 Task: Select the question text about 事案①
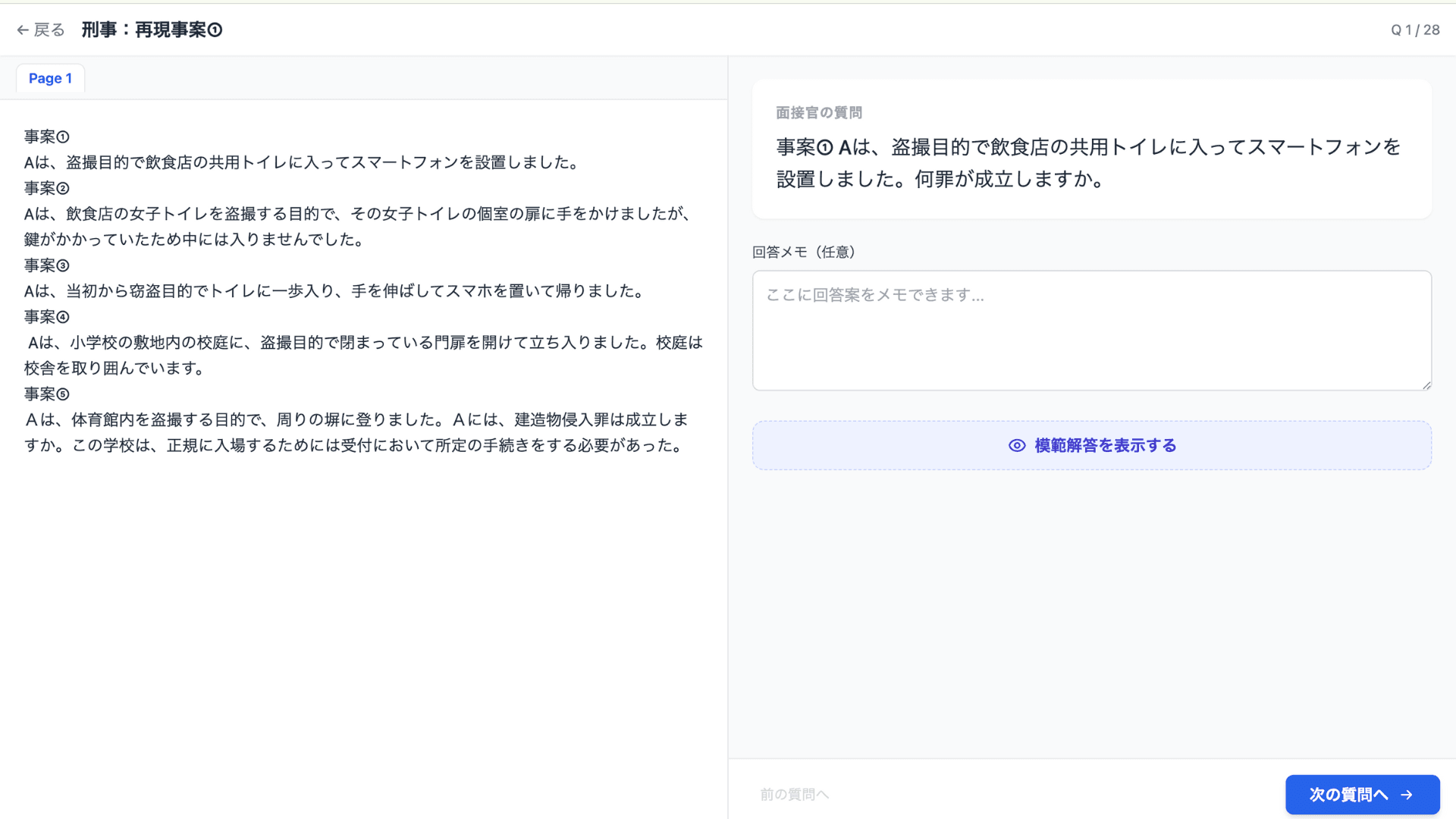coord(1084,162)
